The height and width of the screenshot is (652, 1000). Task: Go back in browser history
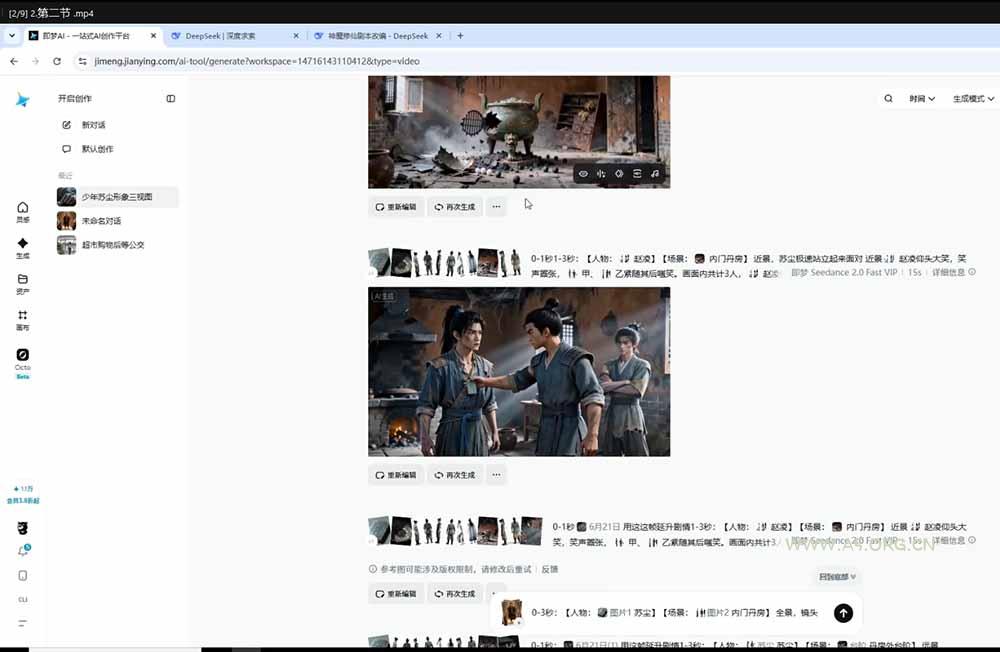point(14,61)
